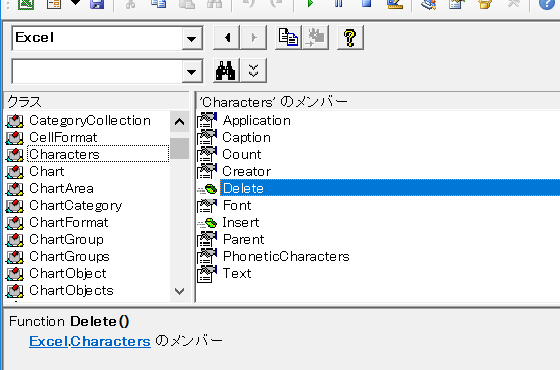Screen dimensions: 560x370
Task: Click the class icon beside CellFormat
Action: point(15,138)
